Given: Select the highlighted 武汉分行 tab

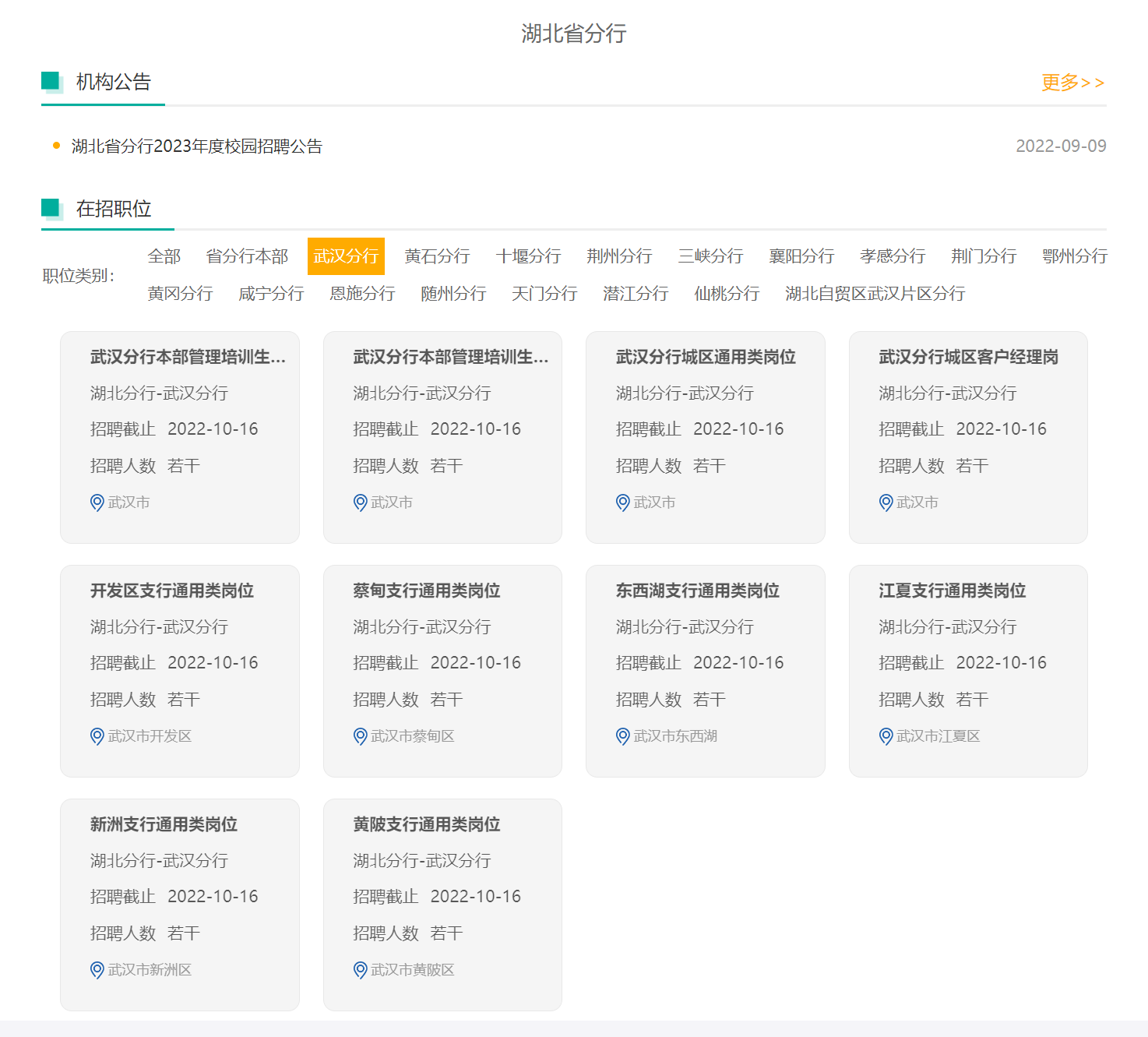Looking at the screenshot, I should (346, 256).
